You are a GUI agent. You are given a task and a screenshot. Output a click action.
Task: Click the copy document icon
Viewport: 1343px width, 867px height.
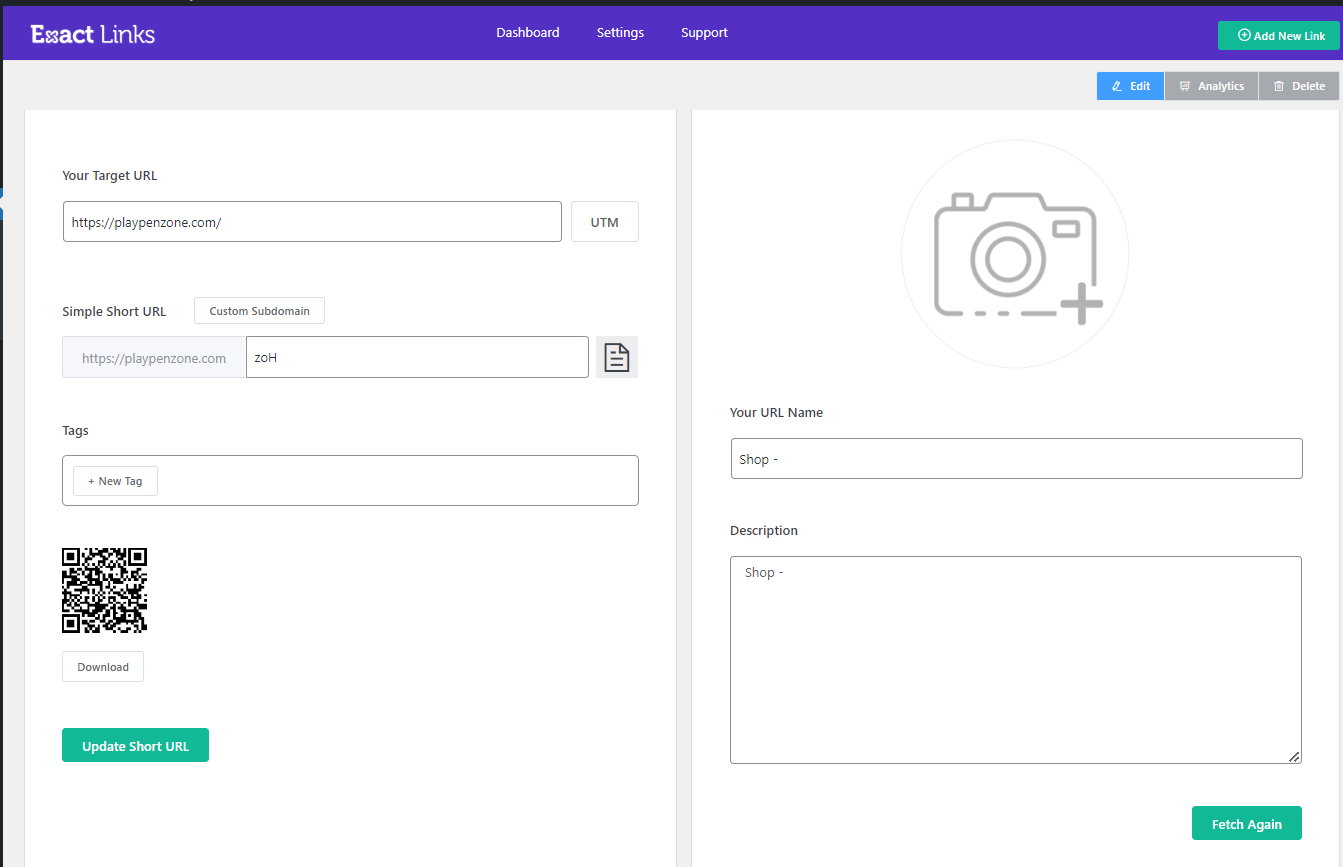pyautogui.click(x=617, y=357)
